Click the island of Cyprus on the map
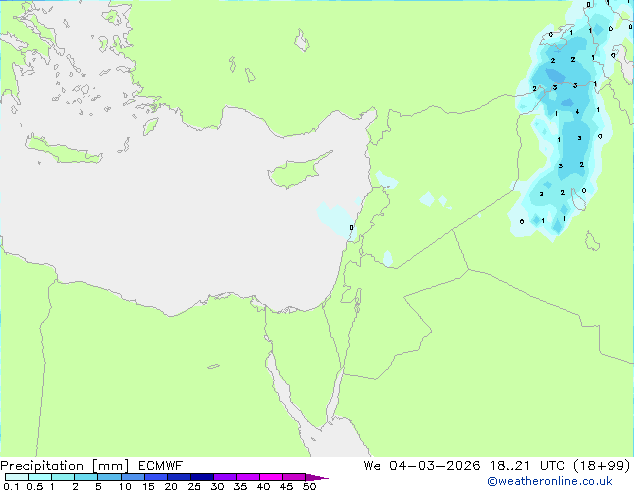 299,170
